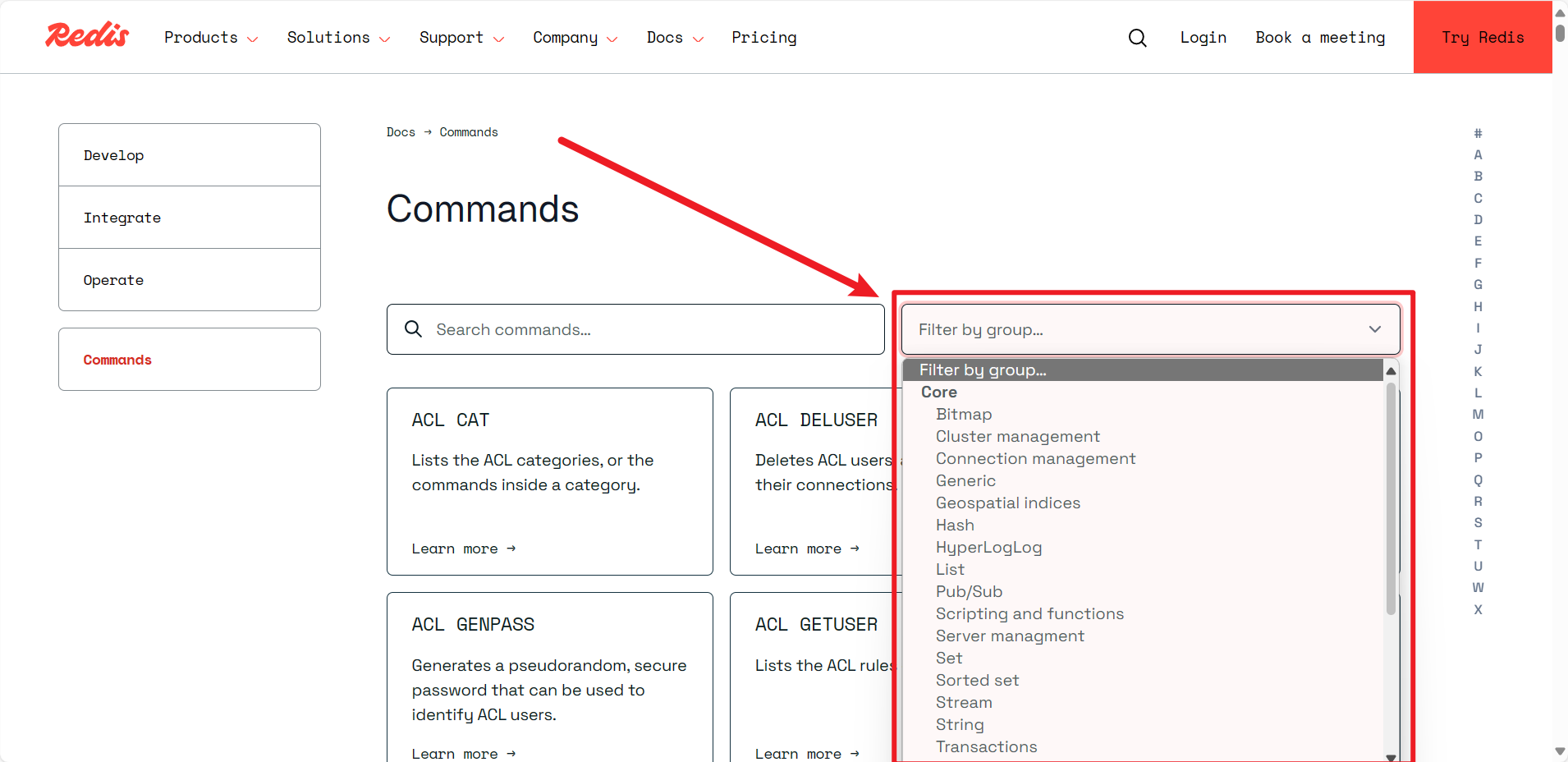Jump to letter S in alphabet index
The width and height of the screenshot is (1568, 762).
click(x=1478, y=523)
